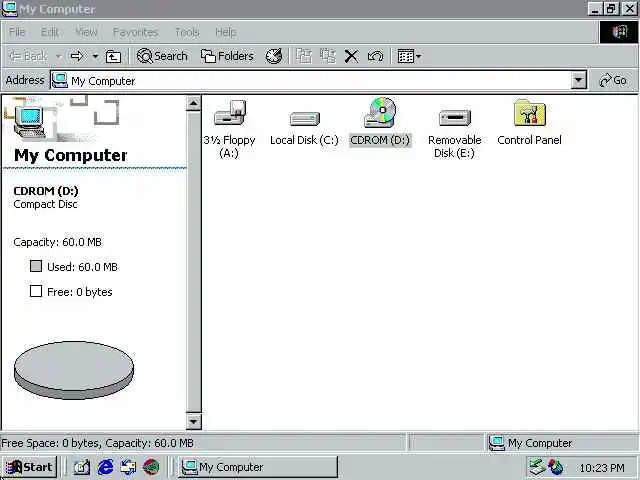Open the View menu
The image size is (640, 480).
(x=87, y=32)
